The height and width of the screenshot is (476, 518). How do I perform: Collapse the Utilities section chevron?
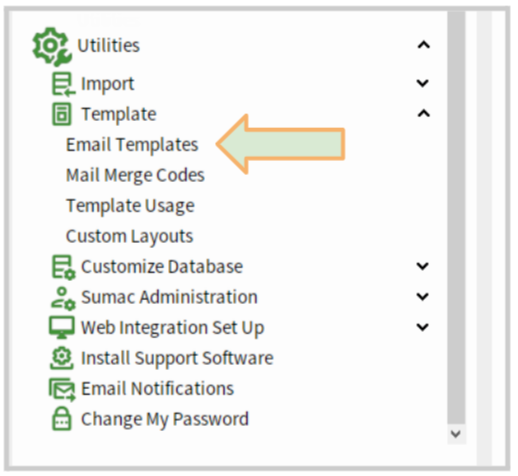424,45
